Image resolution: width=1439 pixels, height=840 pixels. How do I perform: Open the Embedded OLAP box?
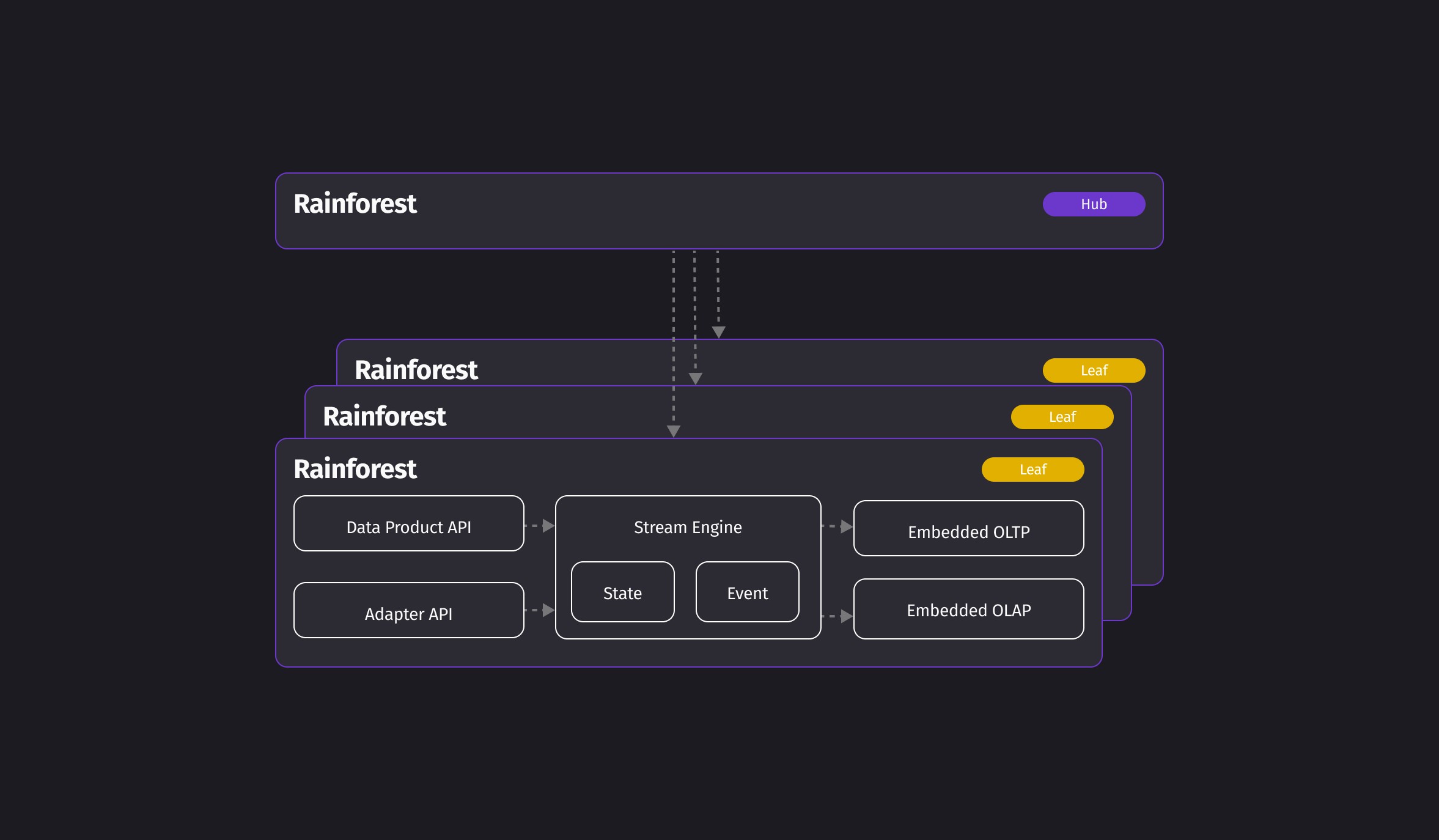pyautogui.click(x=969, y=609)
